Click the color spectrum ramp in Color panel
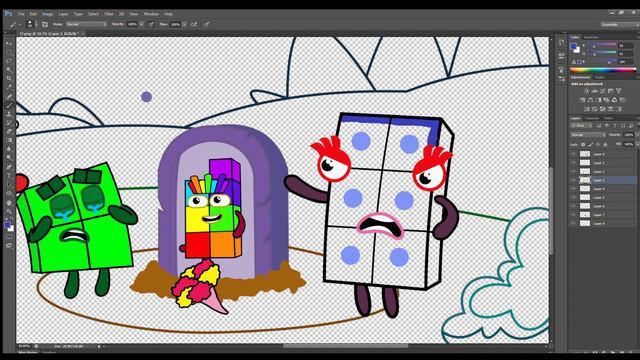Screen dimensions: 640x360 [603, 70]
